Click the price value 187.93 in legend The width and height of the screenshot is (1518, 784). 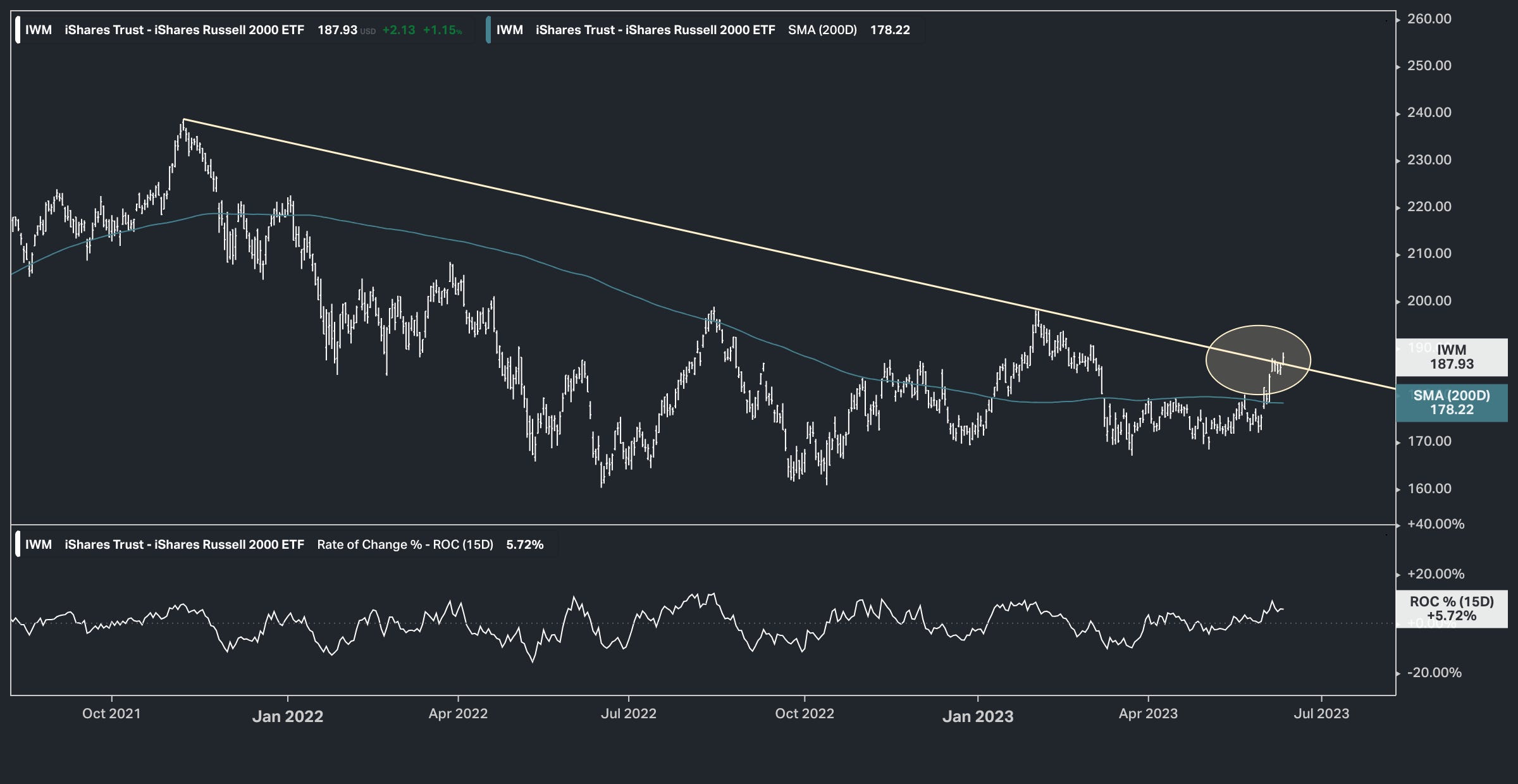(337, 30)
